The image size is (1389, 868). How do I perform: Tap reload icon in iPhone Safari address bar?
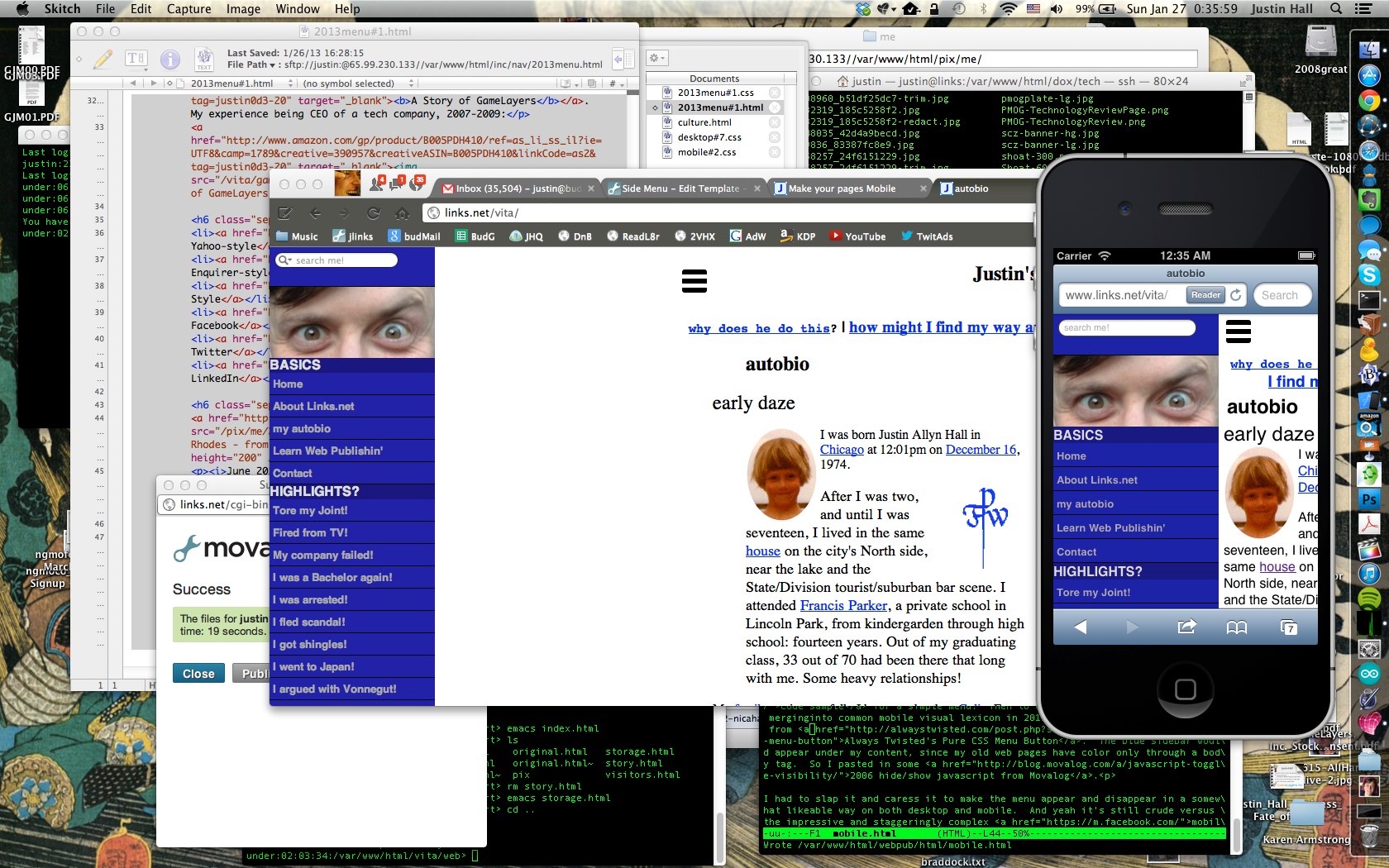[x=1236, y=295]
